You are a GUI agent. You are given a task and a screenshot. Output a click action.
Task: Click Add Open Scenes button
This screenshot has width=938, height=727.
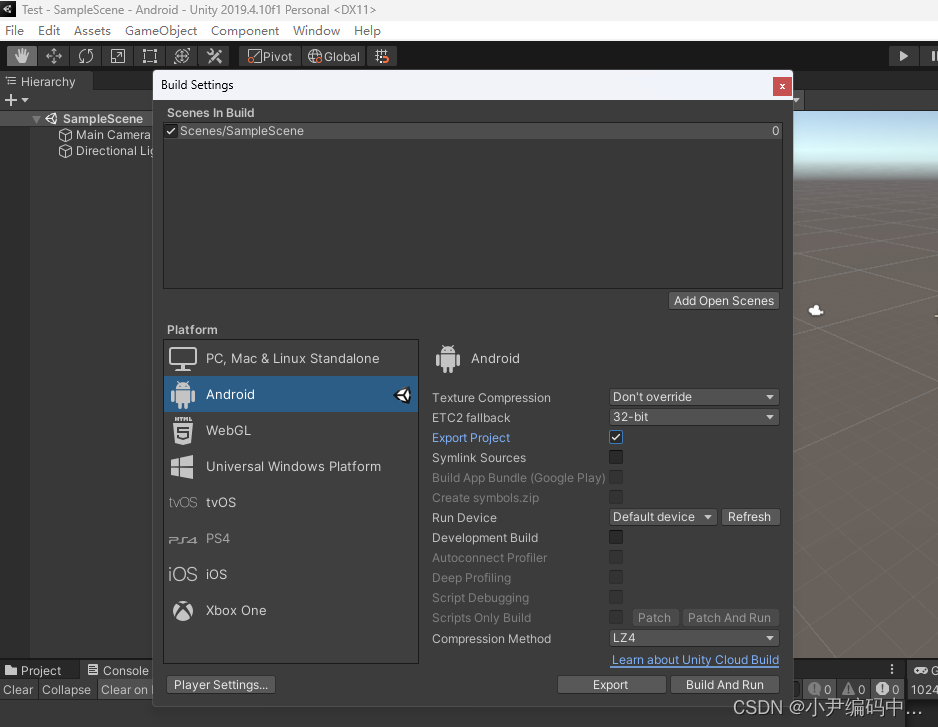(724, 300)
